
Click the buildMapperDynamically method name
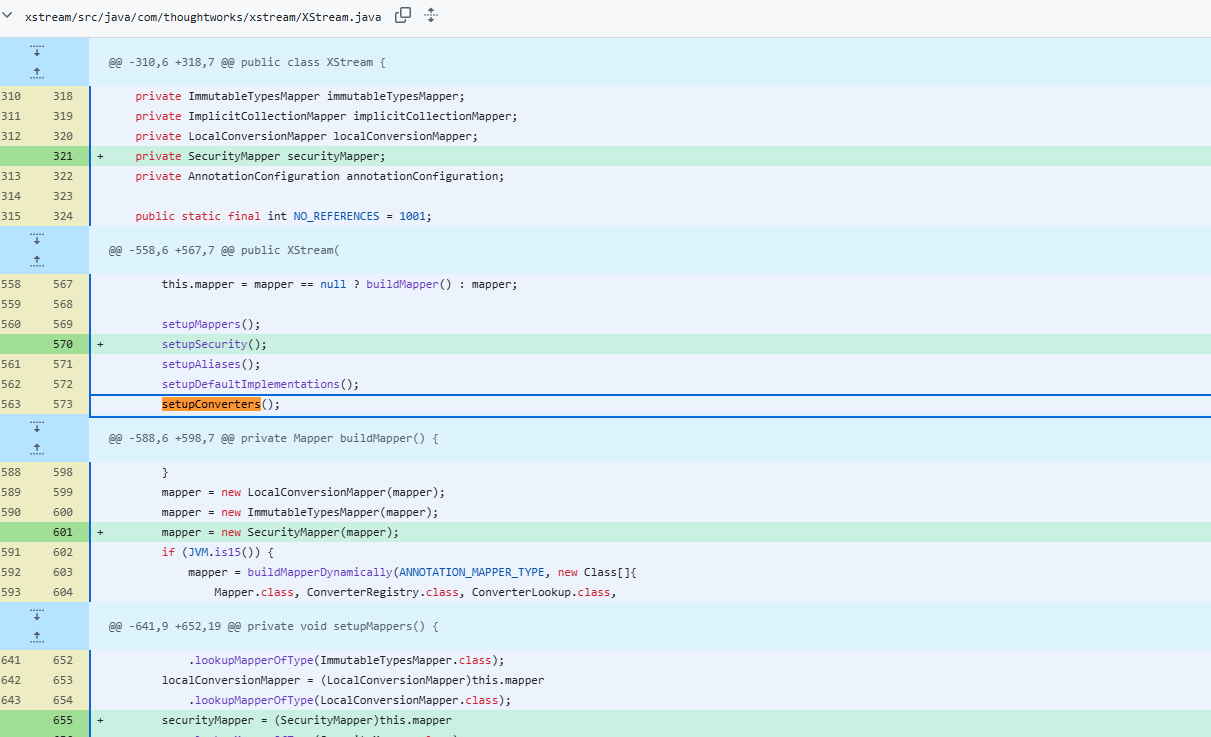(x=320, y=572)
